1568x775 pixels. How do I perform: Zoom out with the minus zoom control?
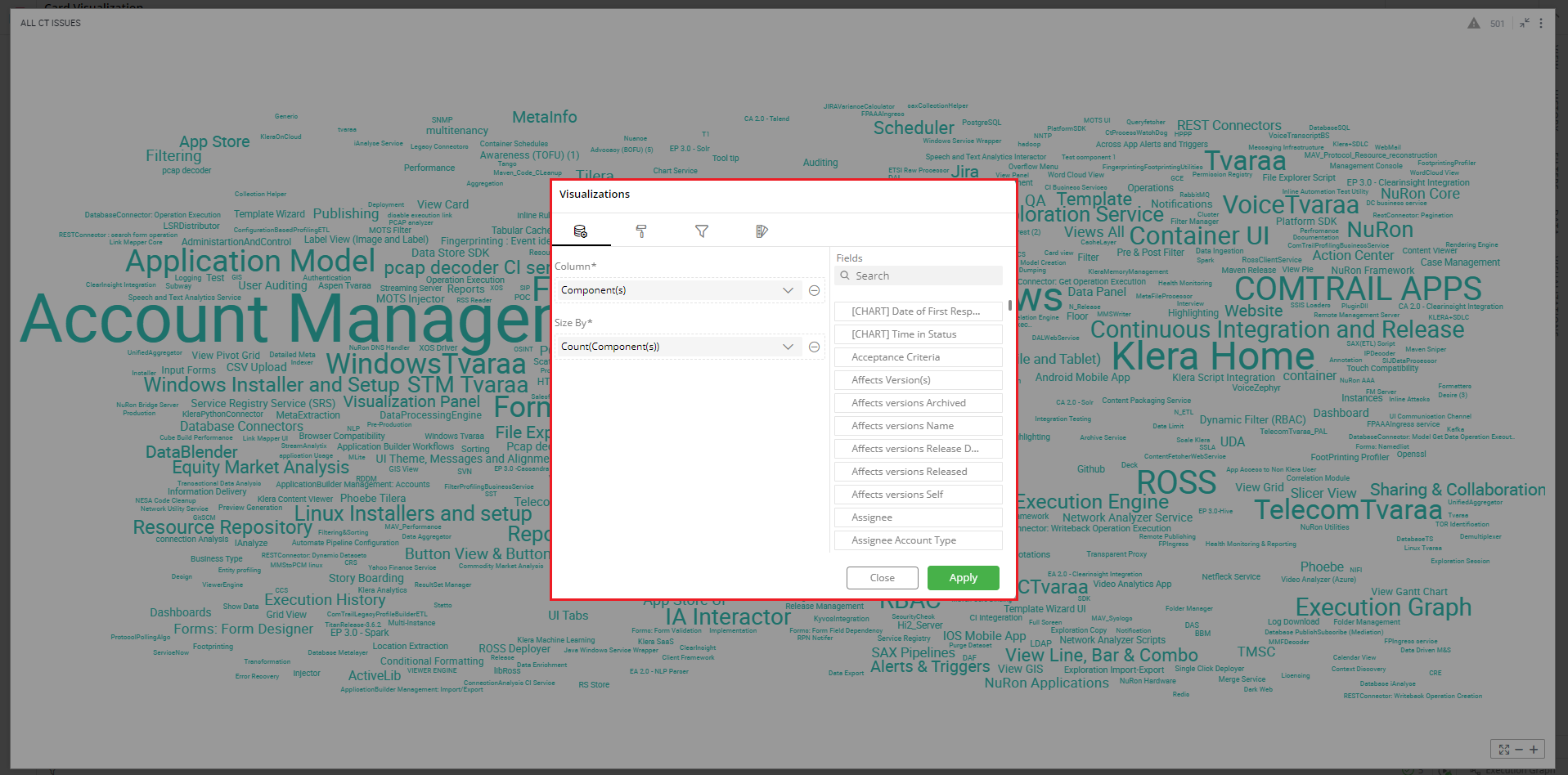(x=1519, y=749)
